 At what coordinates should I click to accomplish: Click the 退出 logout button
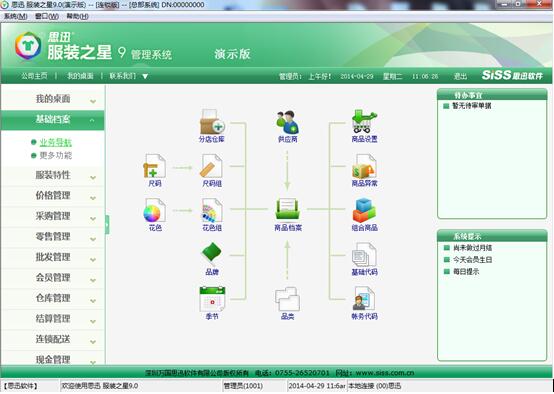(460, 76)
